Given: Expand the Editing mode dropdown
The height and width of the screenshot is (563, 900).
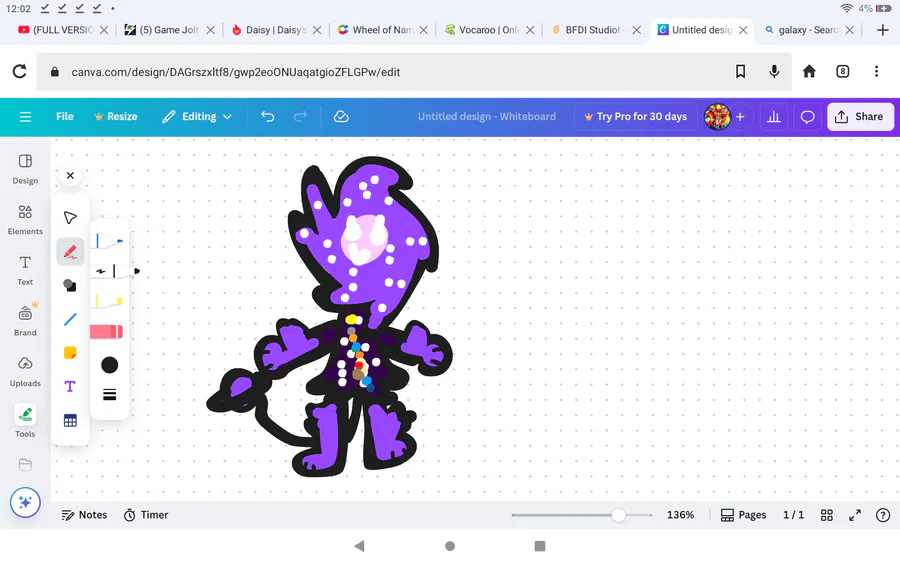Looking at the screenshot, I should coord(197,117).
